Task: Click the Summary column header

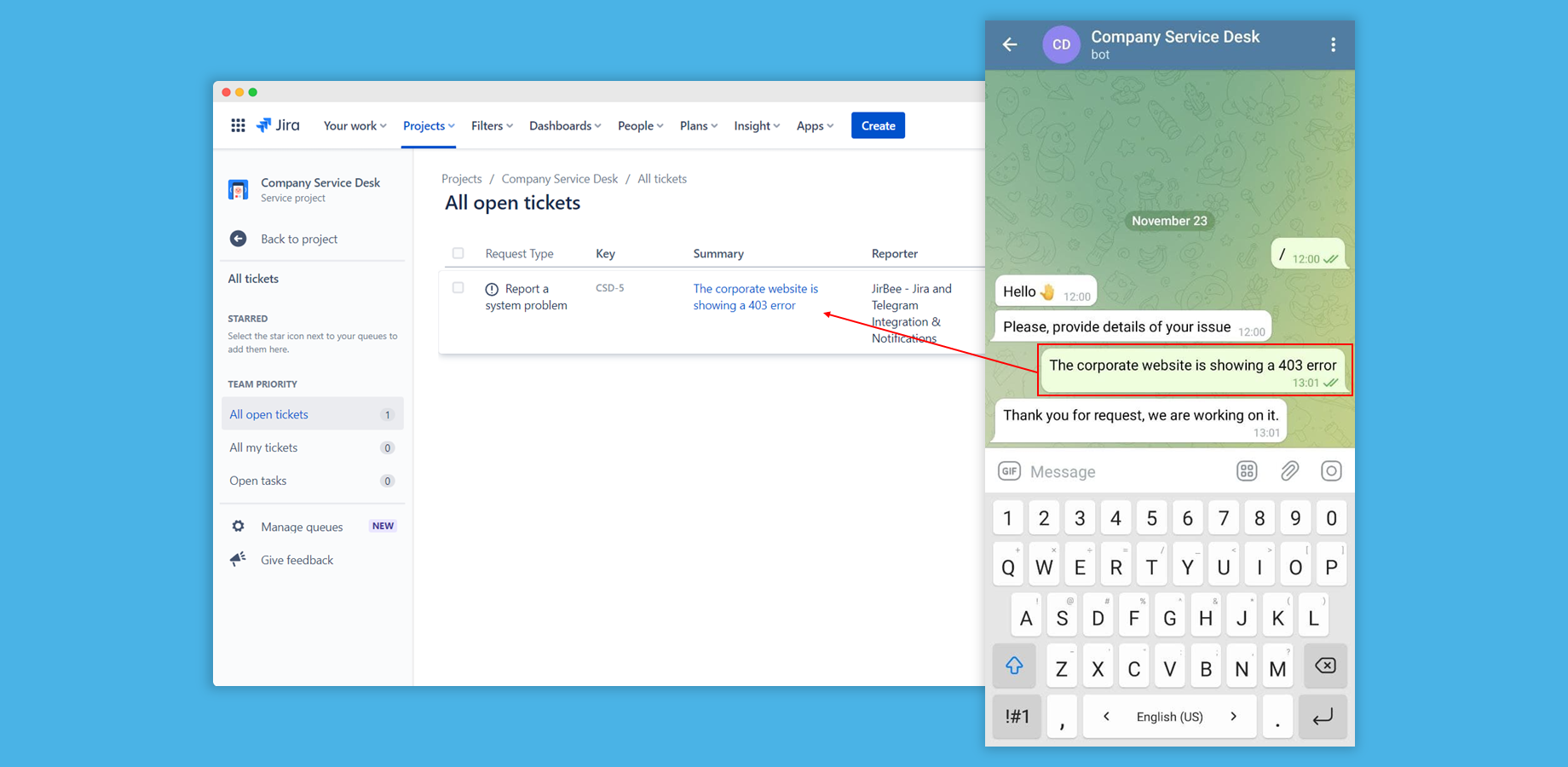Action: pos(718,254)
